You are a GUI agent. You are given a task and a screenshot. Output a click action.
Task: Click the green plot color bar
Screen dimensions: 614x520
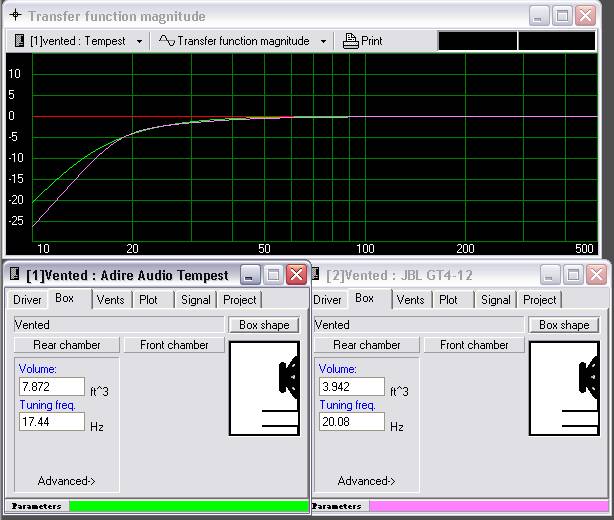pyautogui.click(x=188, y=506)
